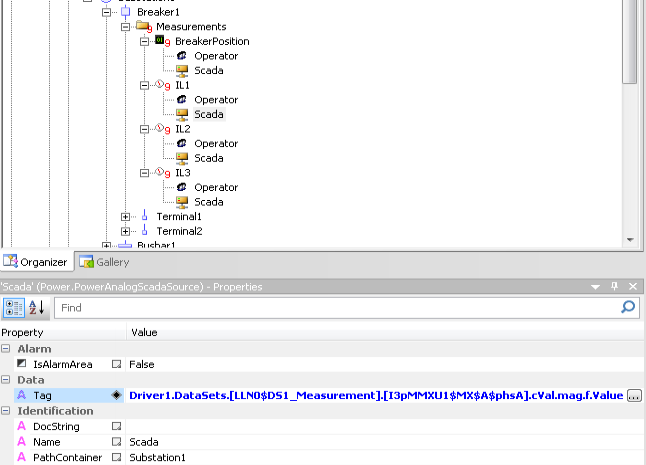This screenshot has height=465, width=646.
Task: Select the Name value 'Scada'
Action: click(144, 442)
